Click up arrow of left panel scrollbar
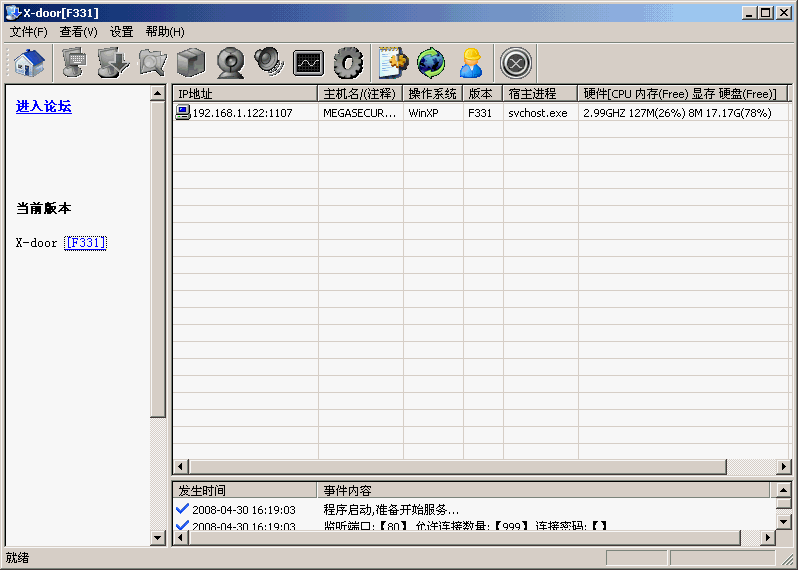Viewport: 798px width, 570px height. coord(158,94)
